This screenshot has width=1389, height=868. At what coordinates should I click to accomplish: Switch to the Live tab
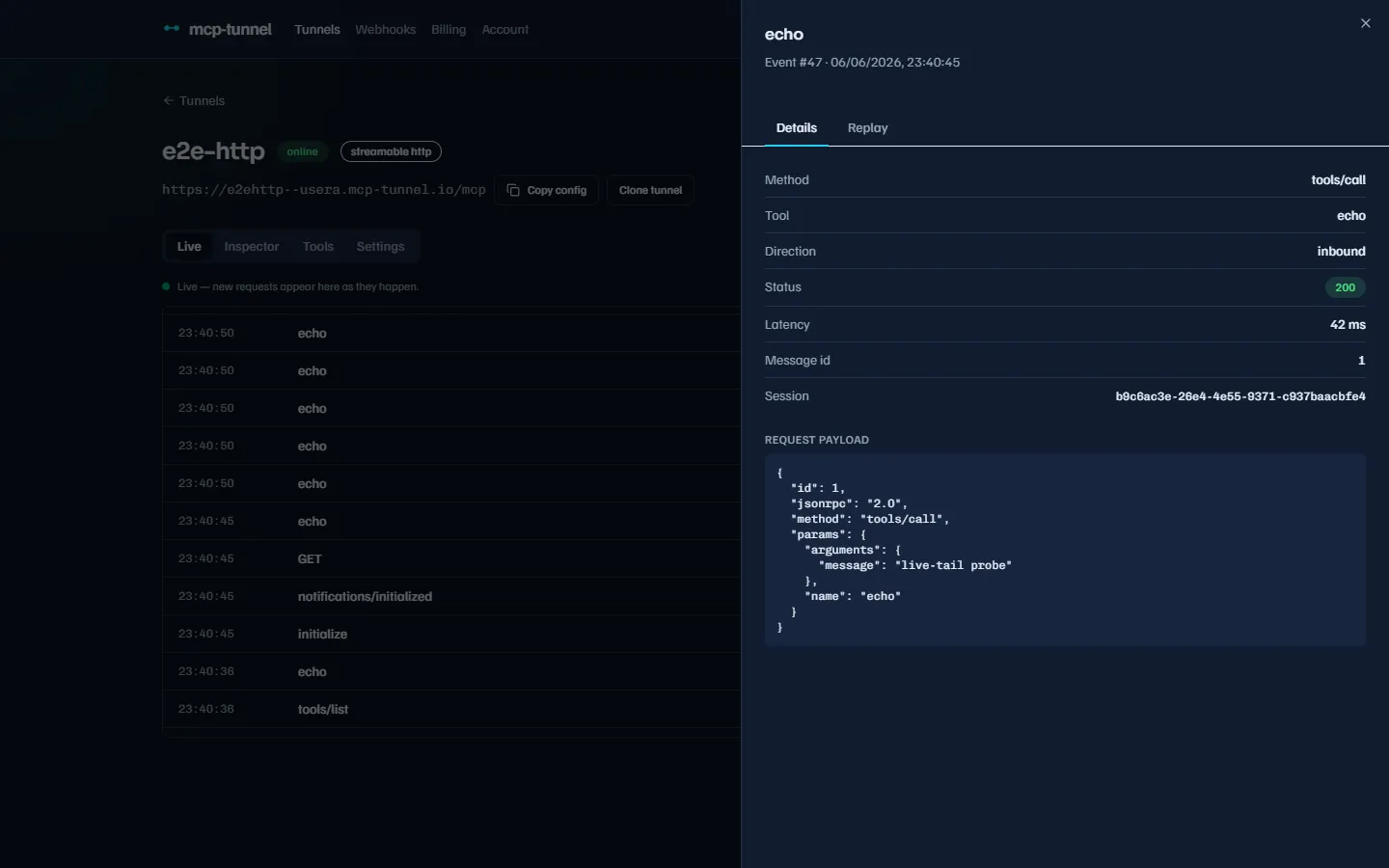[189, 247]
